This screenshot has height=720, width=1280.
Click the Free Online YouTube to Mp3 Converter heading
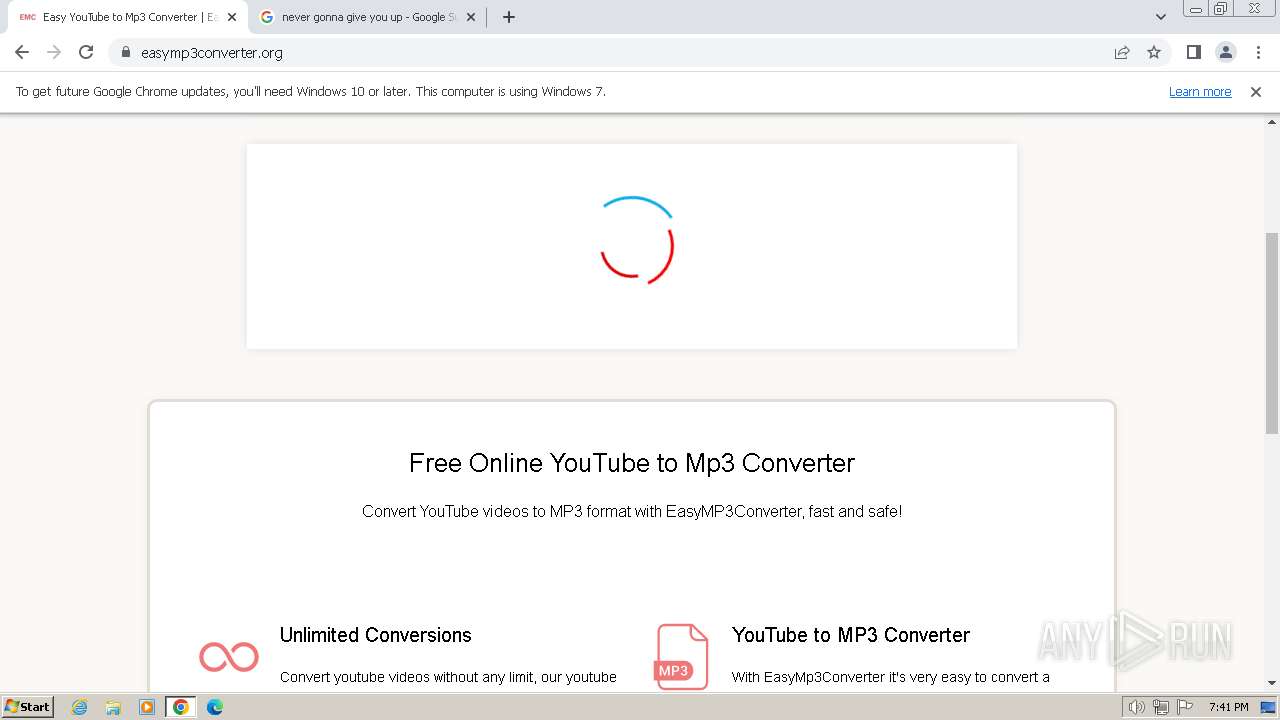coord(632,463)
